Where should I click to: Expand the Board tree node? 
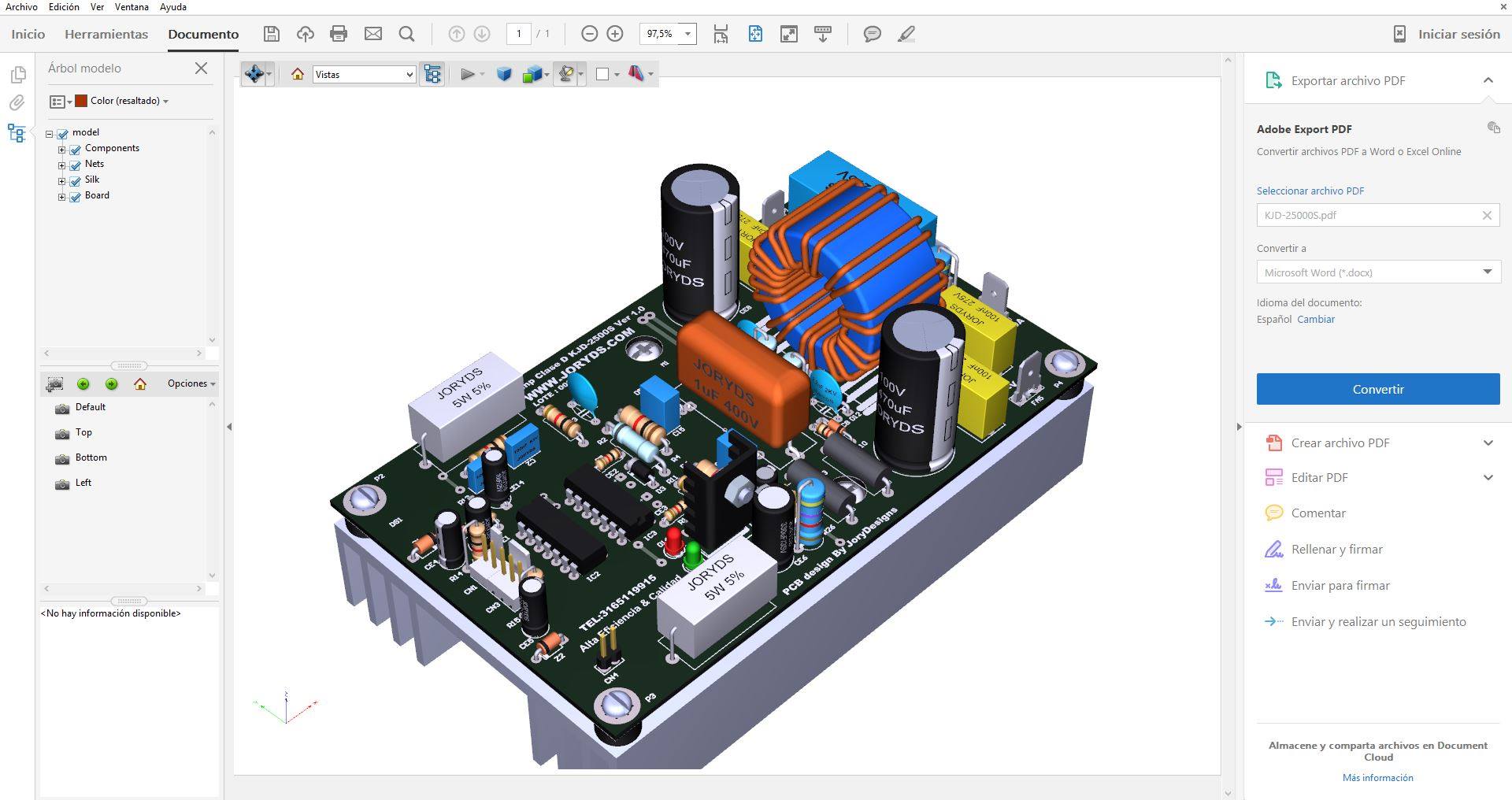point(61,197)
